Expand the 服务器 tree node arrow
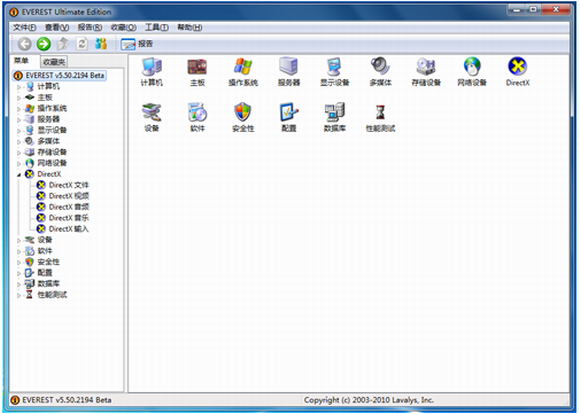Image resolution: width=580 pixels, height=414 pixels. pos(19,120)
